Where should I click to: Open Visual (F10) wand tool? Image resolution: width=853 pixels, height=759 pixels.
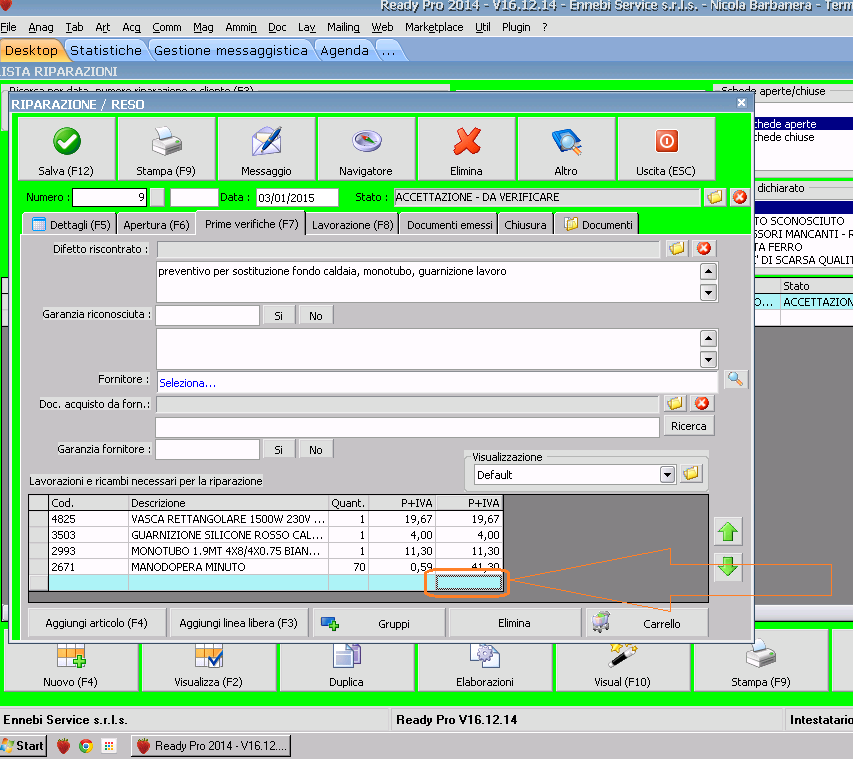click(623, 667)
